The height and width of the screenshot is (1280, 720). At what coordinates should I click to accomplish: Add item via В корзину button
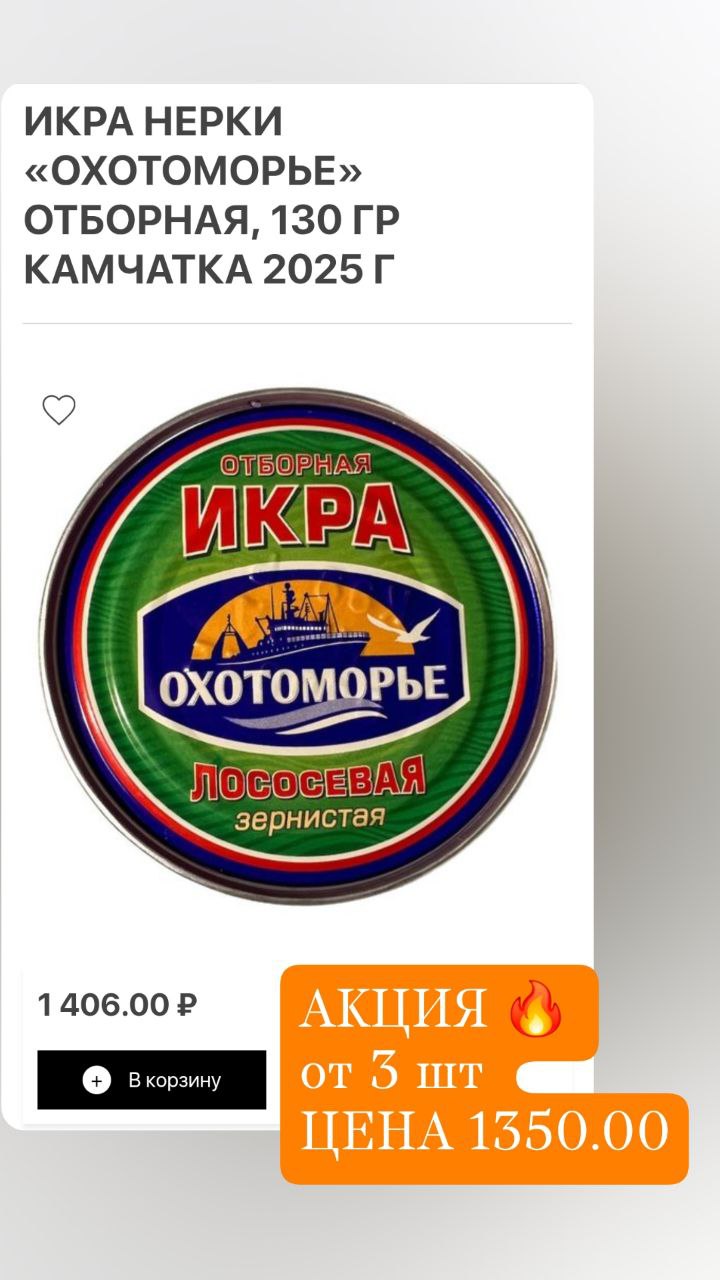[152, 1080]
